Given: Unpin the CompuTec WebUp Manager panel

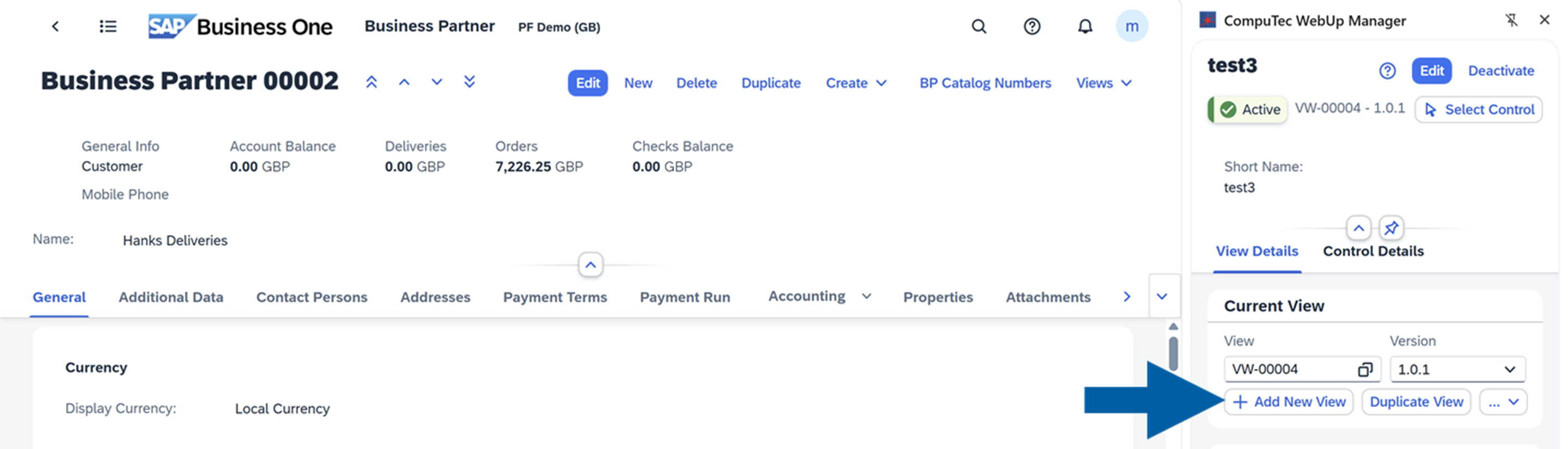Looking at the screenshot, I should (1511, 20).
